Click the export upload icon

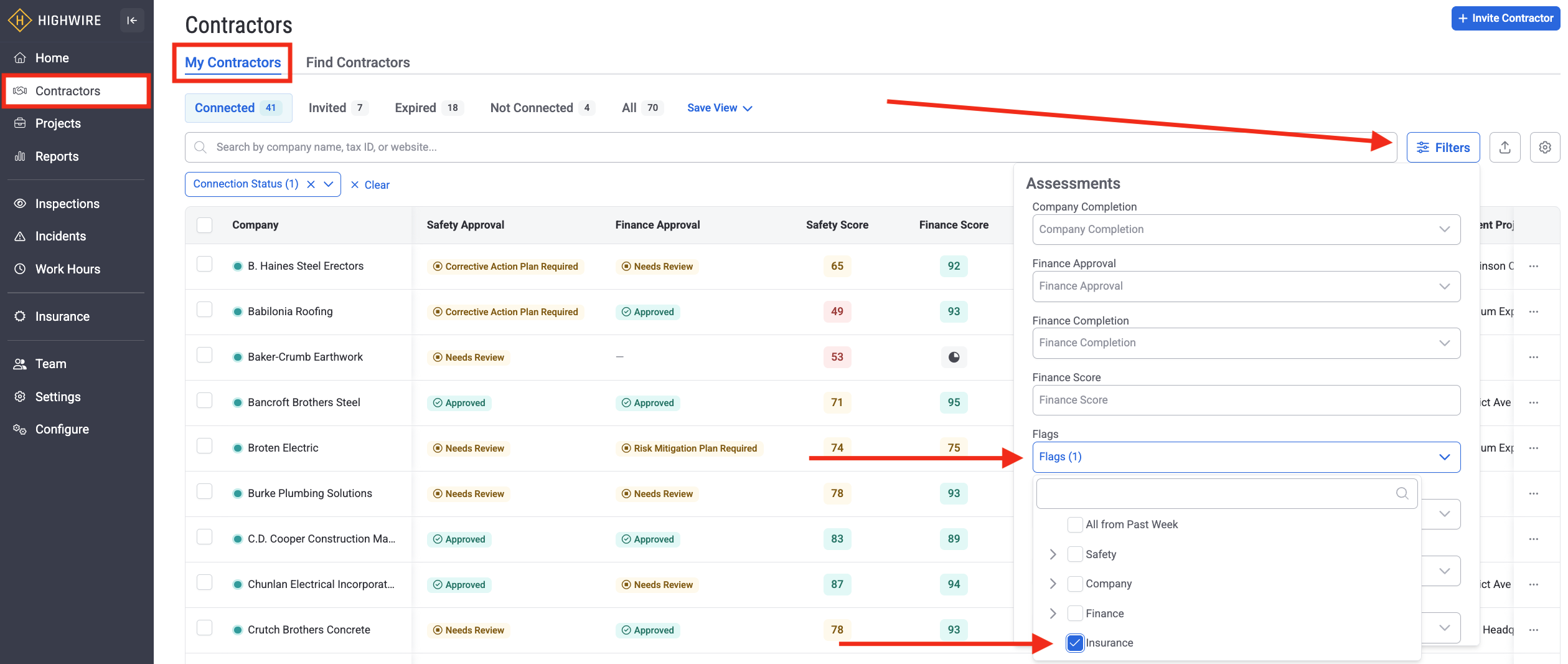(x=1505, y=148)
